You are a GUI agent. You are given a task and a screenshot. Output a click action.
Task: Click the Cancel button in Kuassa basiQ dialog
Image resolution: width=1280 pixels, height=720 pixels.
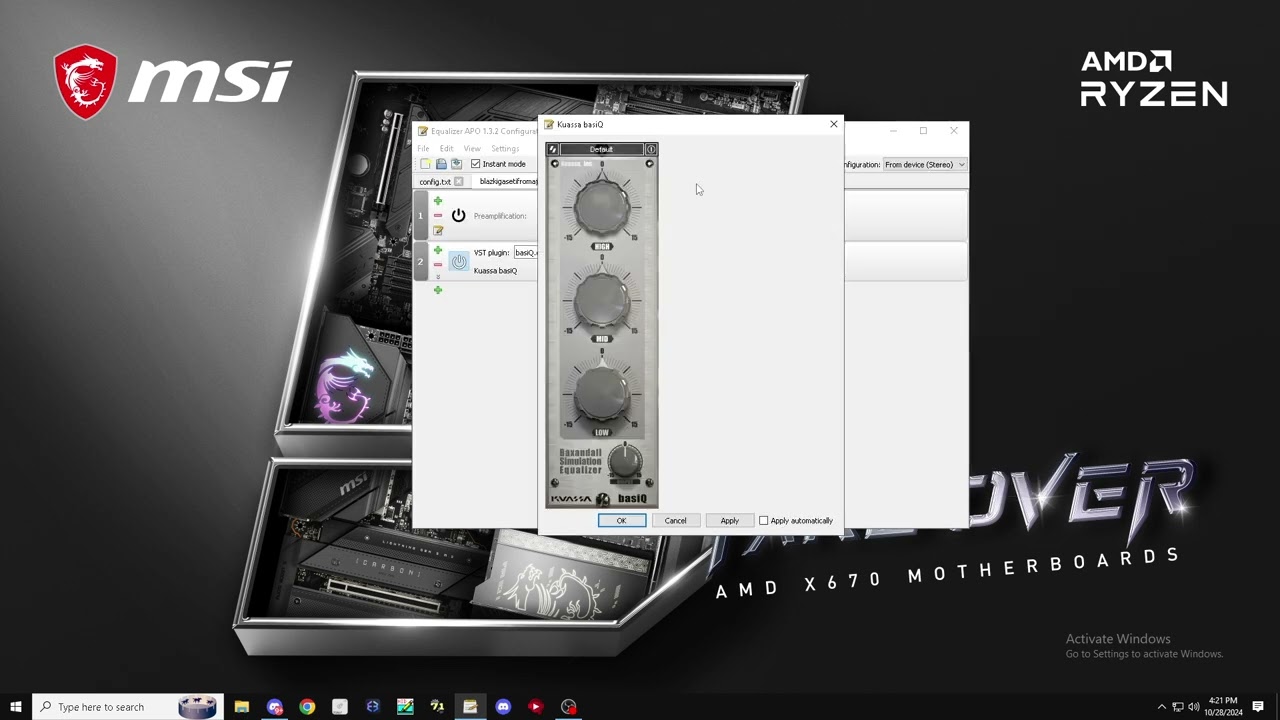coord(675,520)
